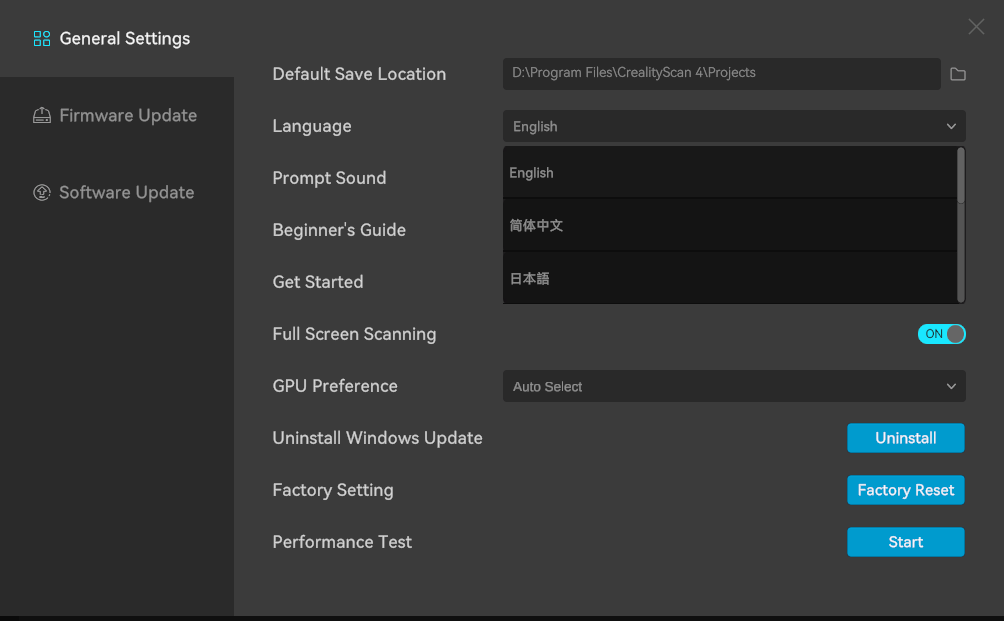Pick 日本語 from the language list
Image resolution: width=1004 pixels, height=621 pixels.
click(730, 278)
